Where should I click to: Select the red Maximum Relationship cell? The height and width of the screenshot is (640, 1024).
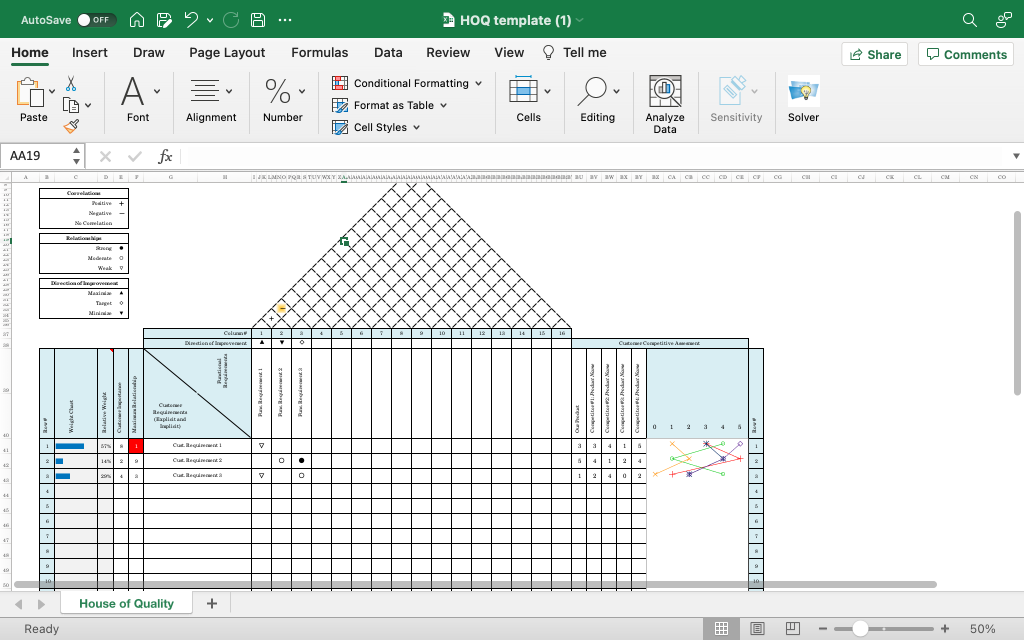[136, 446]
